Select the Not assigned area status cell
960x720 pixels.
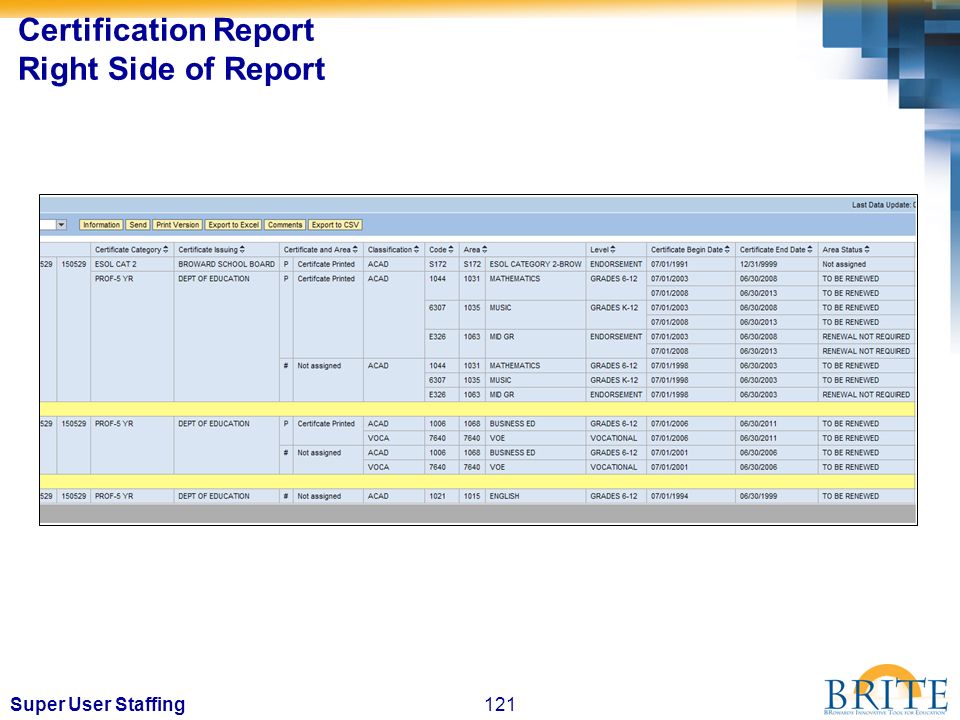pos(866,264)
